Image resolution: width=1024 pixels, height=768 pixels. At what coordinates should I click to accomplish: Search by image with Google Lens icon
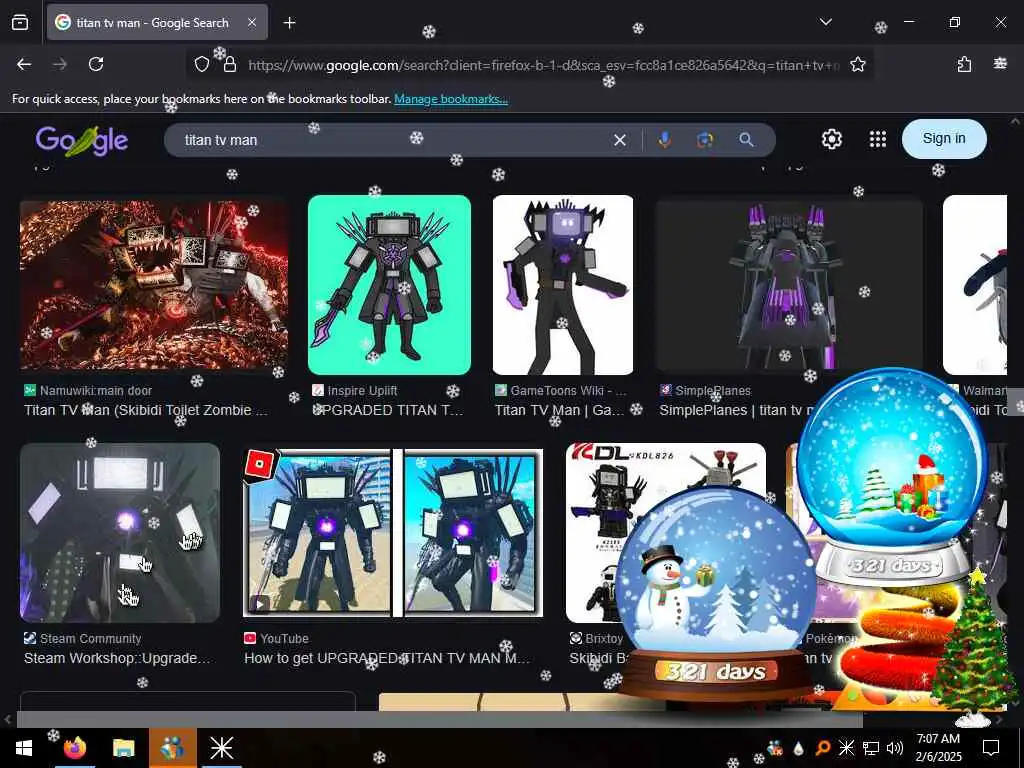[705, 139]
